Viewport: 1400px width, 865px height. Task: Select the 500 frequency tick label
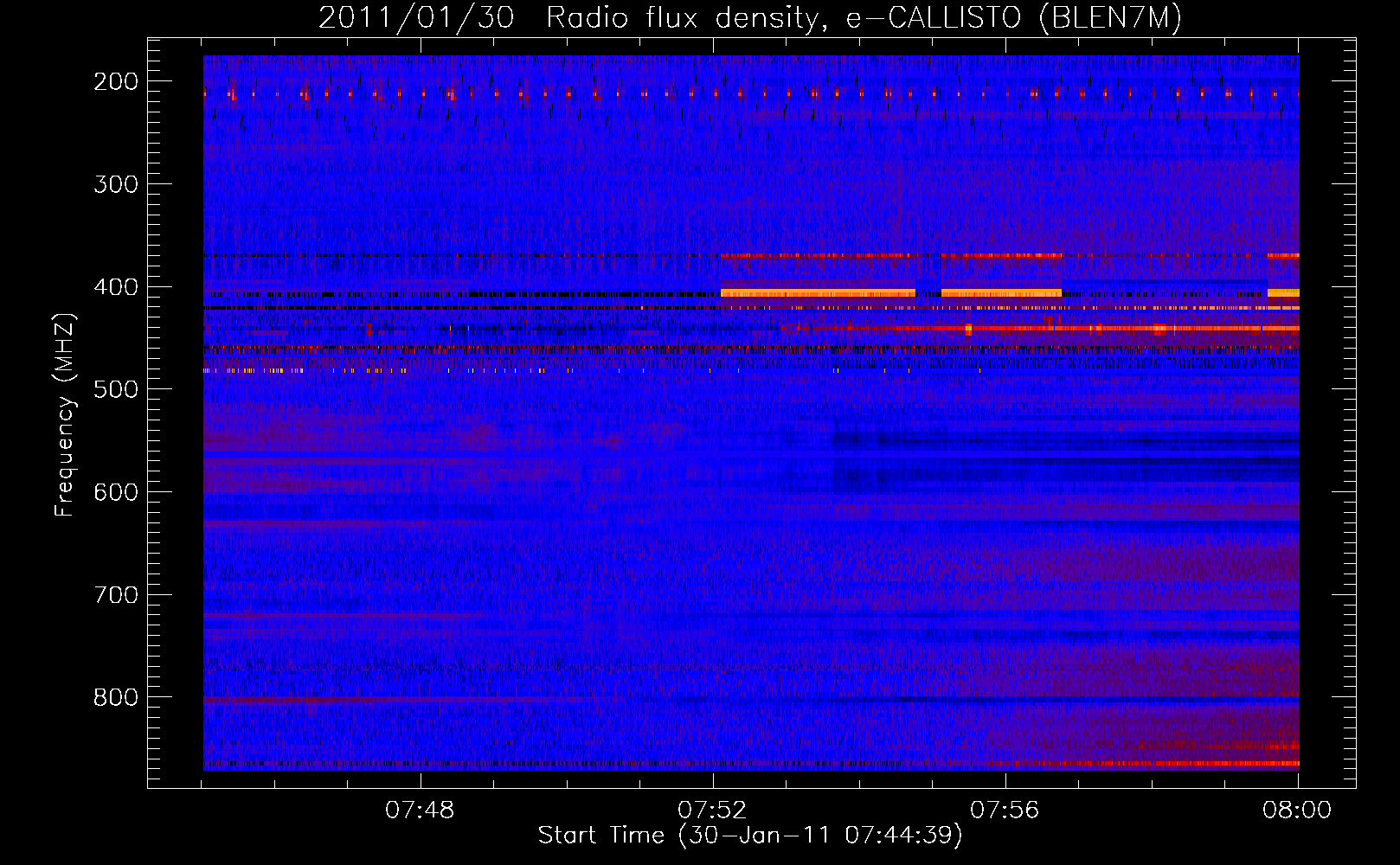pyautogui.click(x=116, y=389)
